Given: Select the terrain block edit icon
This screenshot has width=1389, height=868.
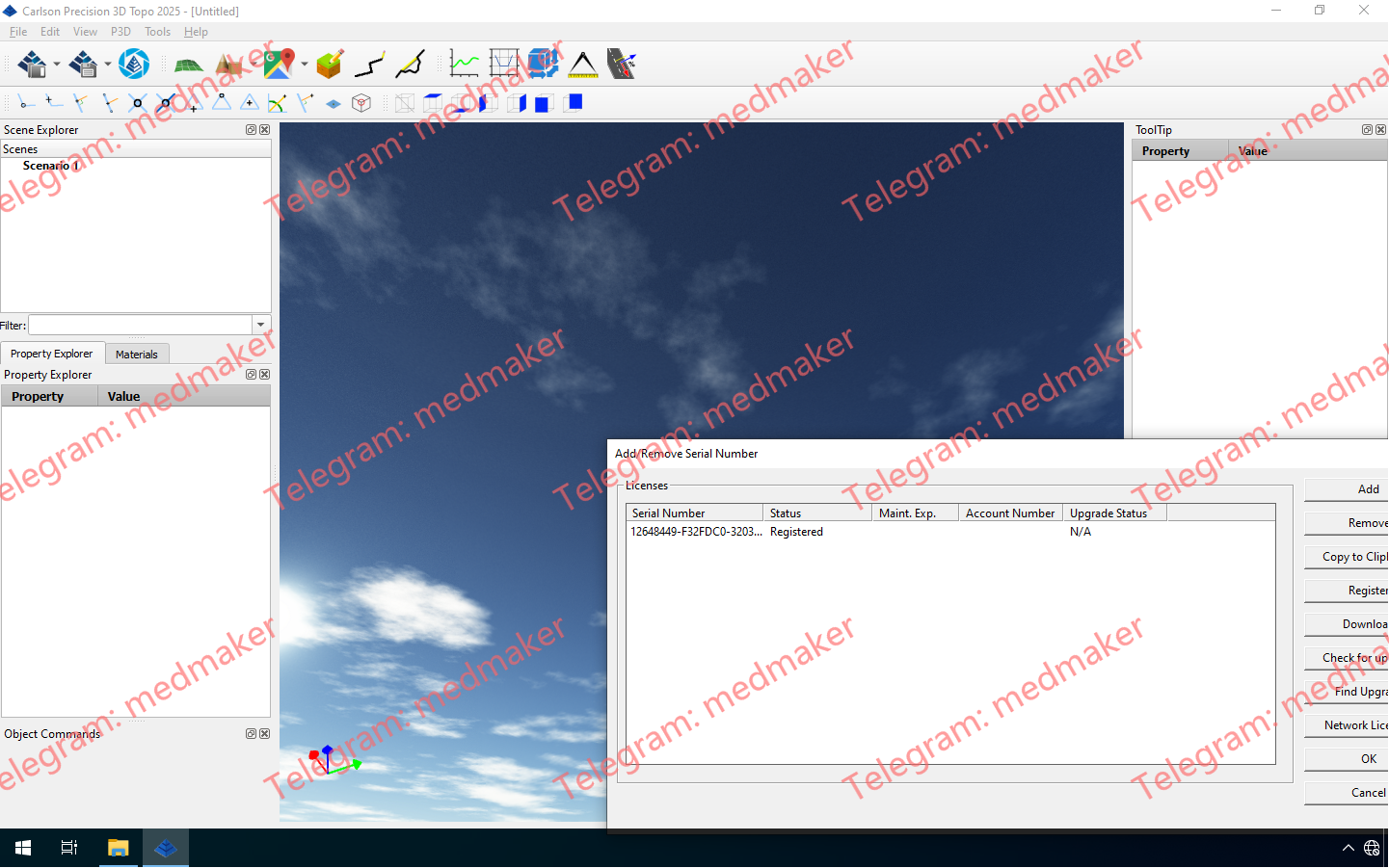Looking at the screenshot, I should (x=330, y=65).
